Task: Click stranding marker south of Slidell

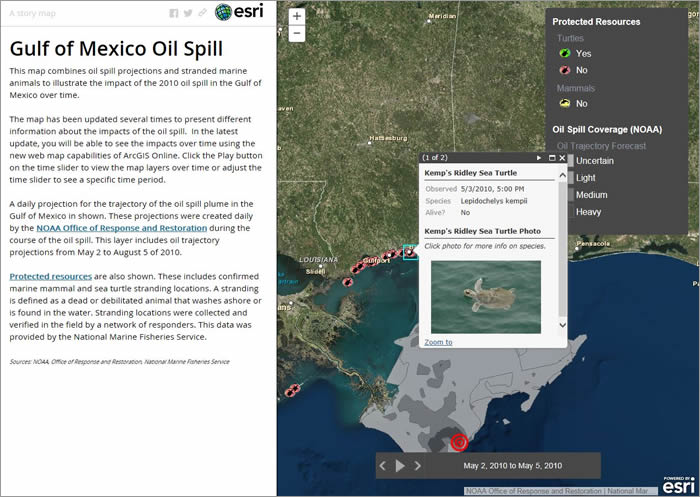Action: click(347, 282)
